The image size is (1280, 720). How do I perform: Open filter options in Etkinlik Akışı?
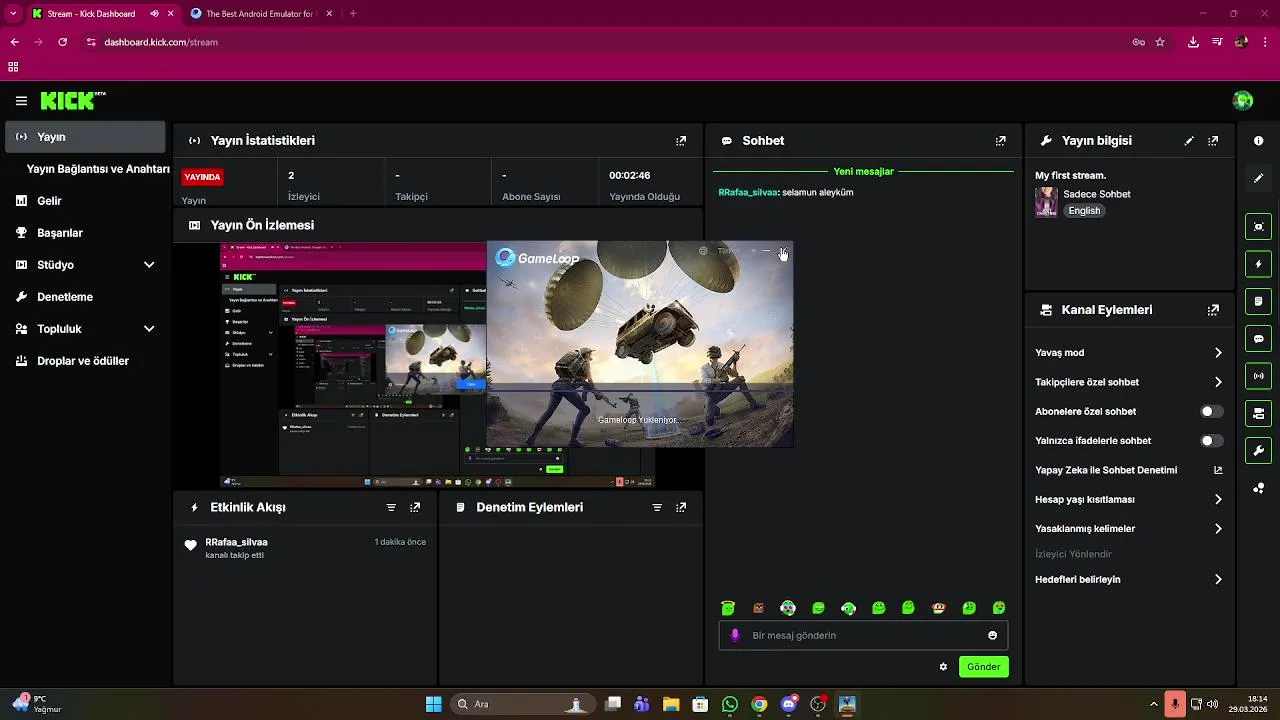pyautogui.click(x=391, y=508)
